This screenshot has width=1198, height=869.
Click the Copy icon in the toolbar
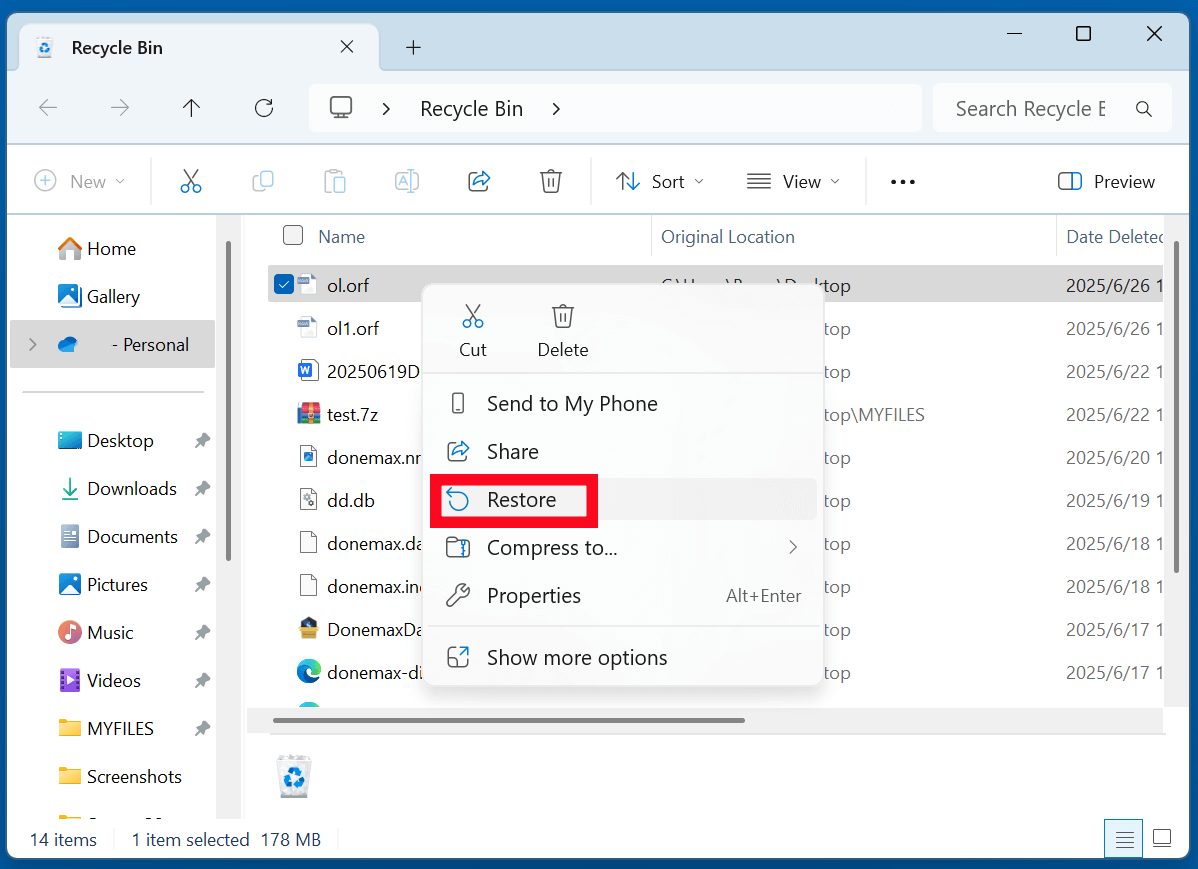pos(262,181)
